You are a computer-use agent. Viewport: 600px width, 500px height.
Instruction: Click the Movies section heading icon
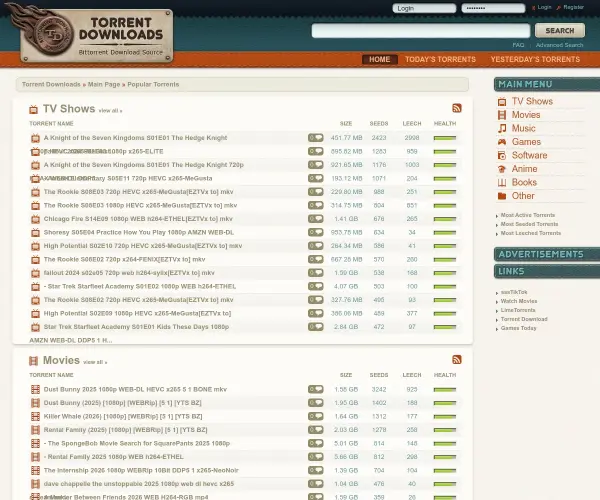pos(34,361)
